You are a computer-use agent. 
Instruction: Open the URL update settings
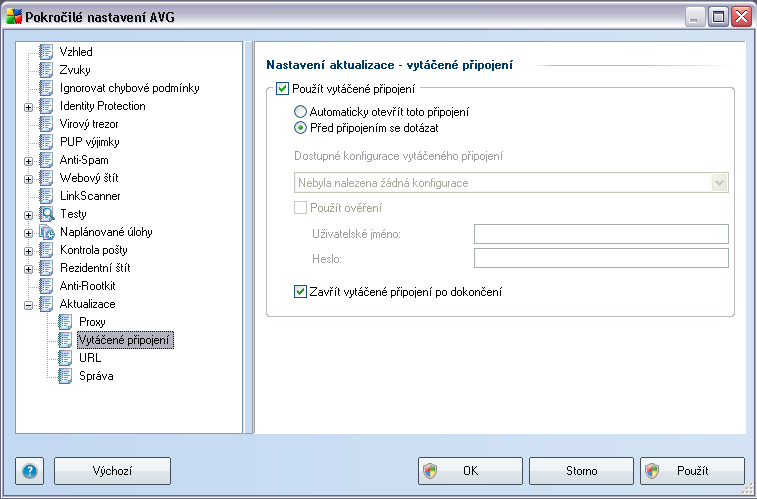coord(90,358)
